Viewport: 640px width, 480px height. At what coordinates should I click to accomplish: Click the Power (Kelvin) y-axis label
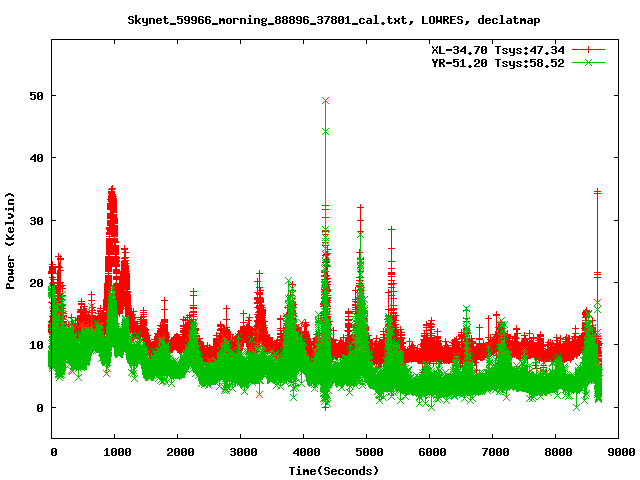click(x=10, y=241)
